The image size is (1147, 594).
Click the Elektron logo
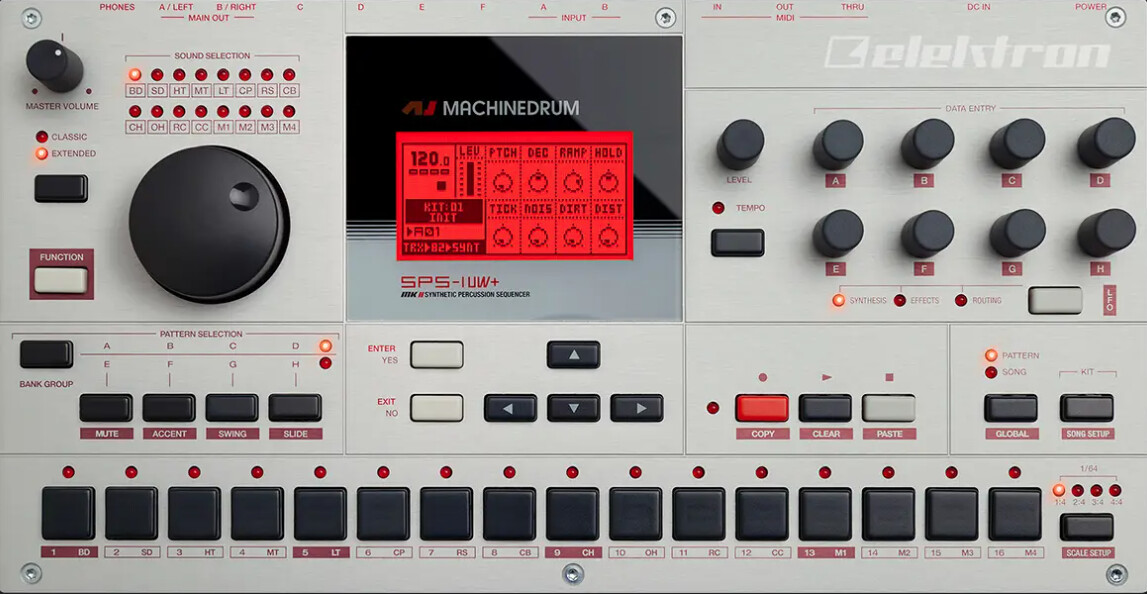pyautogui.click(x=968, y=53)
